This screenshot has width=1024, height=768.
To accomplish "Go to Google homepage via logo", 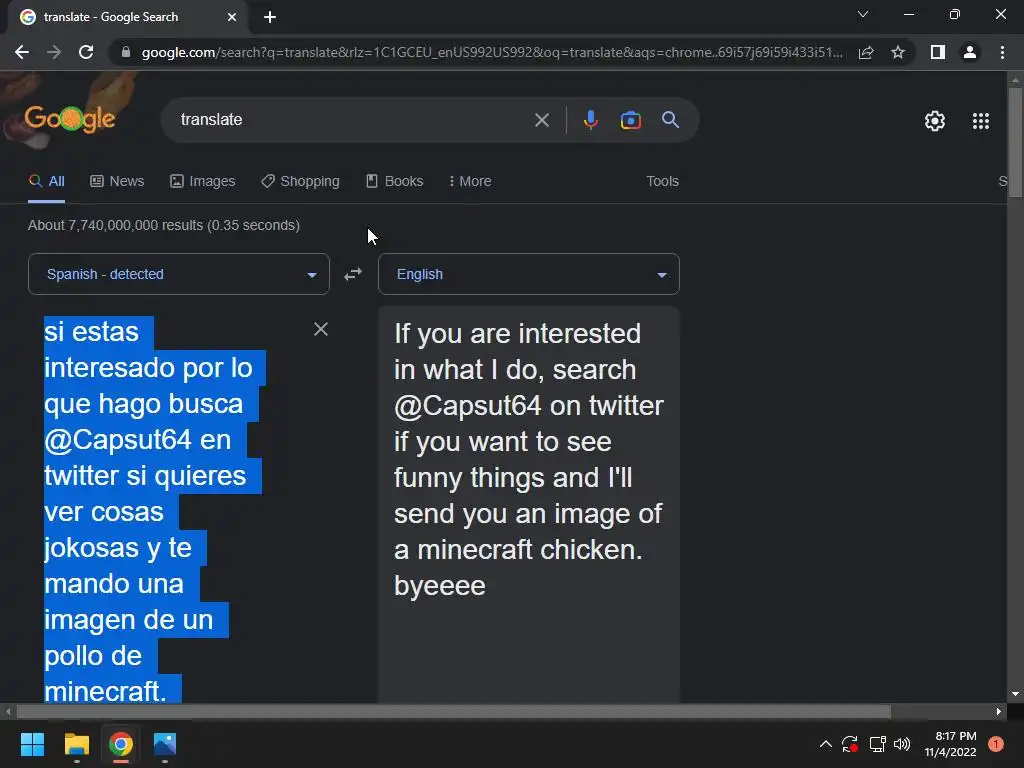I will tap(70, 119).
